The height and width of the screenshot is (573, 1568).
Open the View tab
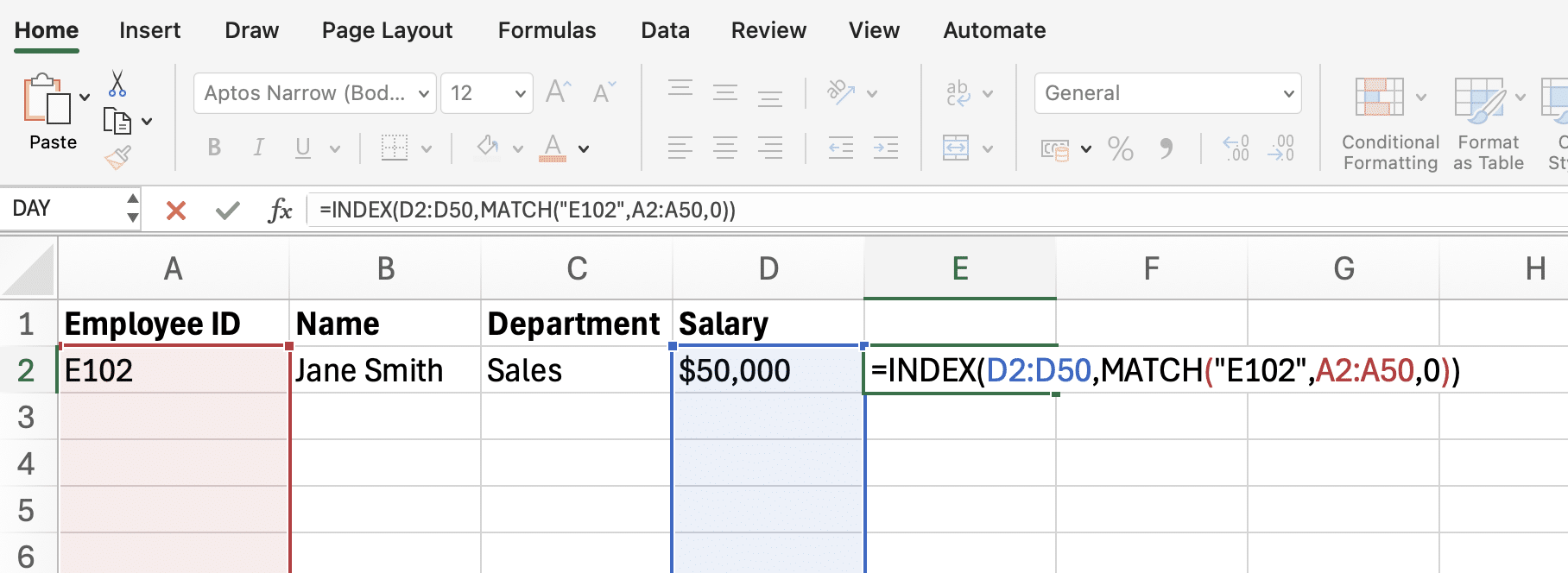click(x=874, y=30)
